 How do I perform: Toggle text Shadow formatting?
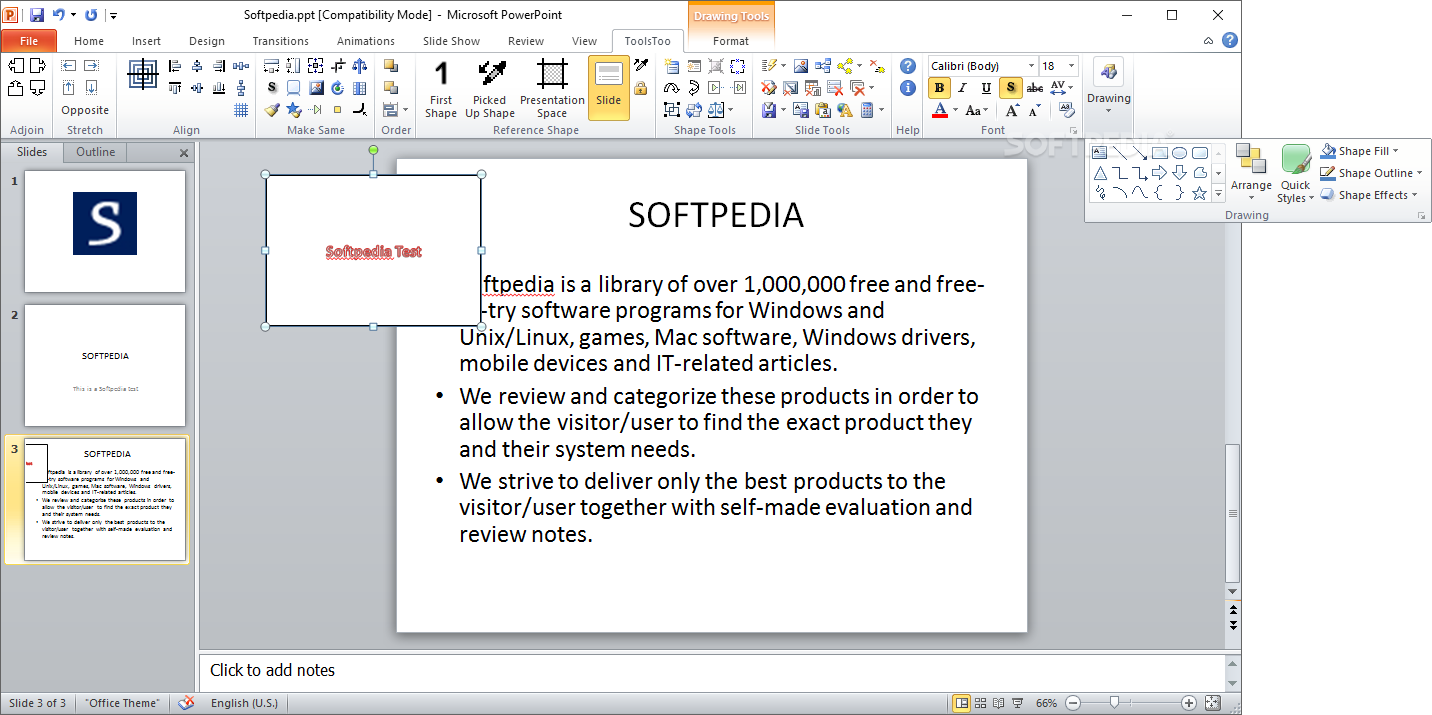1011,88
